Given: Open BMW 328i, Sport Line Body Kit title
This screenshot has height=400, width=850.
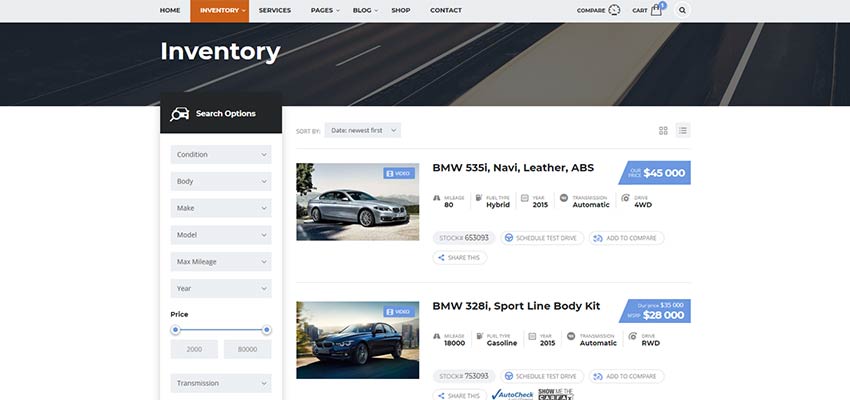Looking at the screenshot, I should pyautogui.click(x=516, y=306).
